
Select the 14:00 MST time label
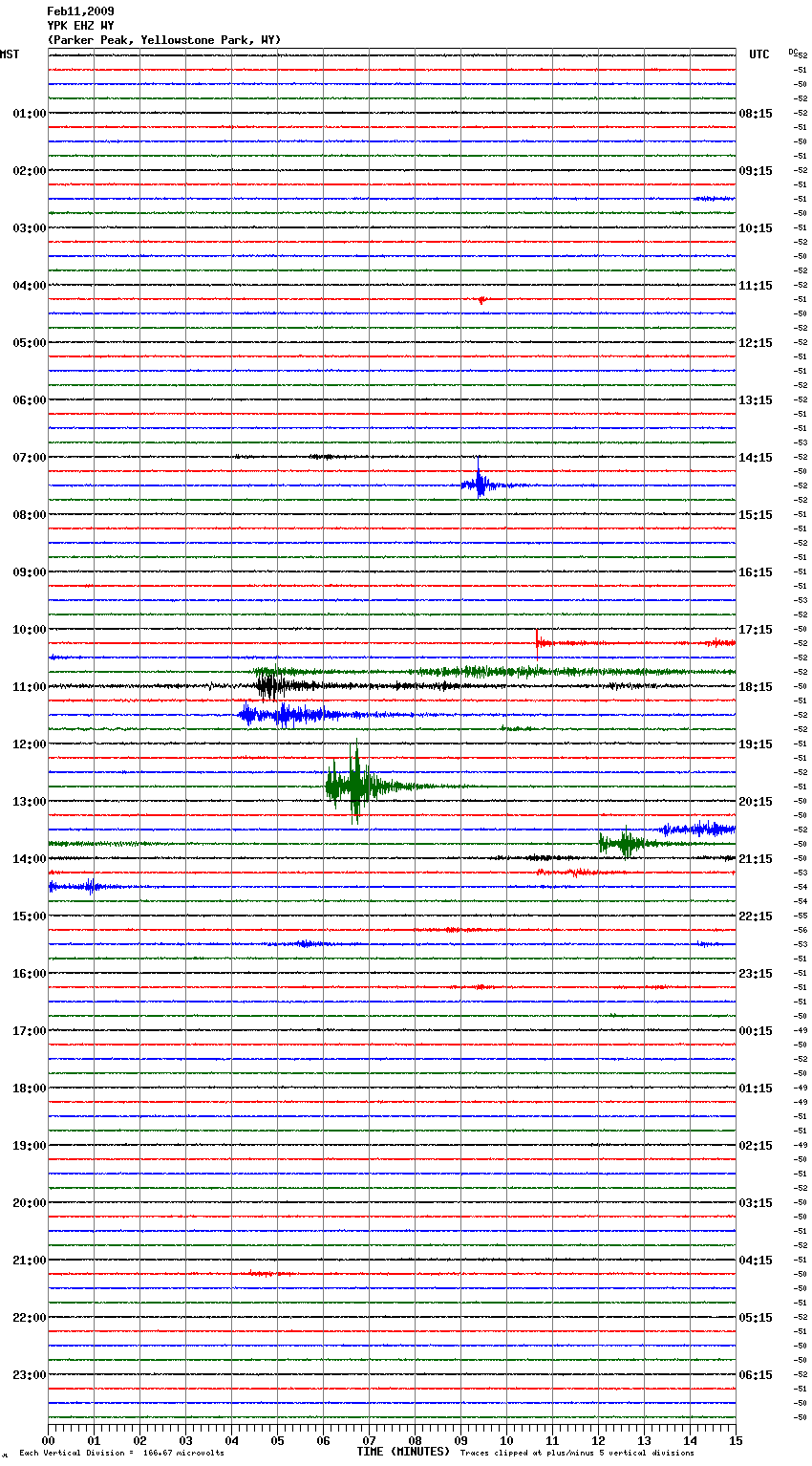(x=29, y=859)
